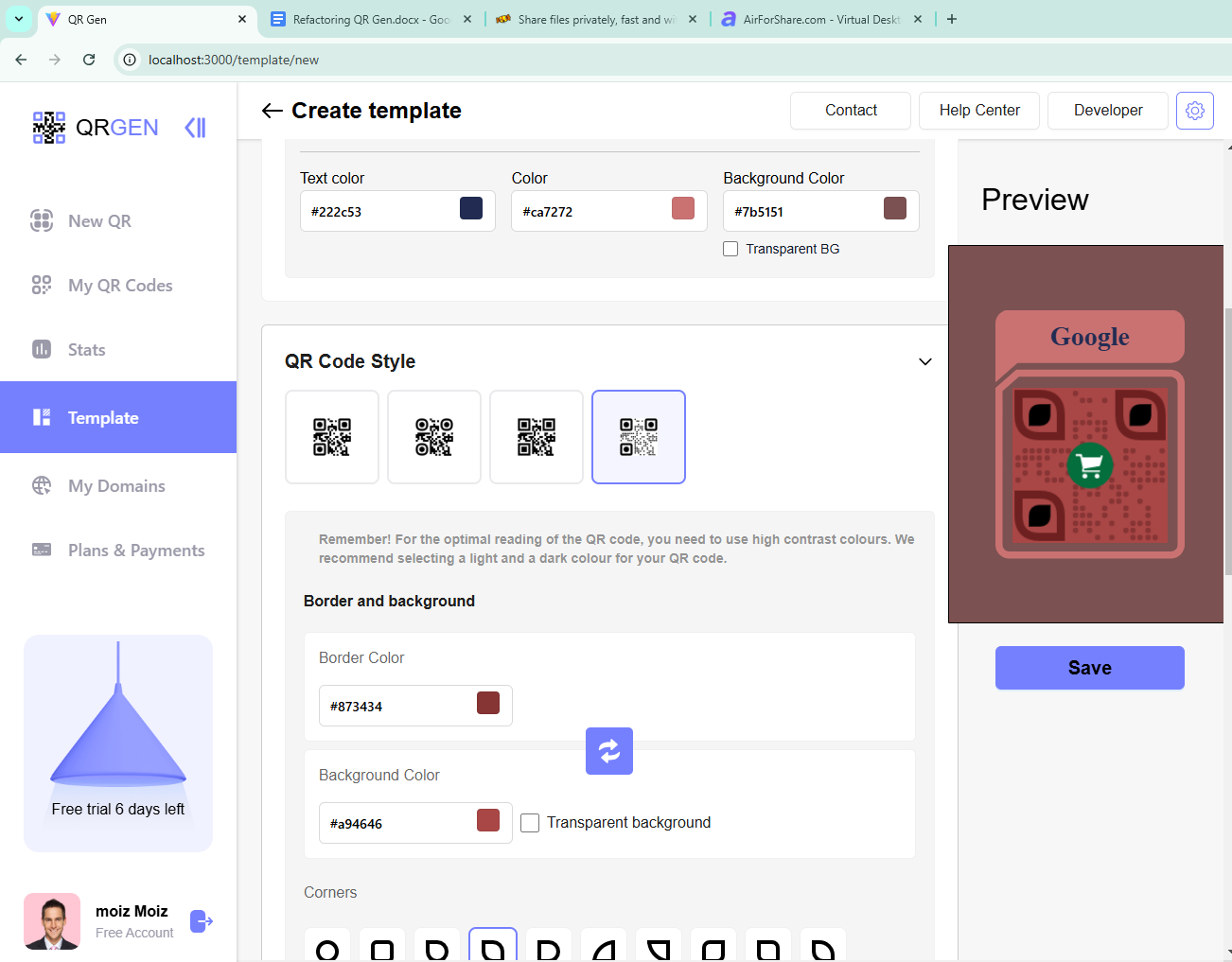Toggle the Transparent background checkbox
The height and width of the screenshot is (962, 1232).
pos(530,823)
